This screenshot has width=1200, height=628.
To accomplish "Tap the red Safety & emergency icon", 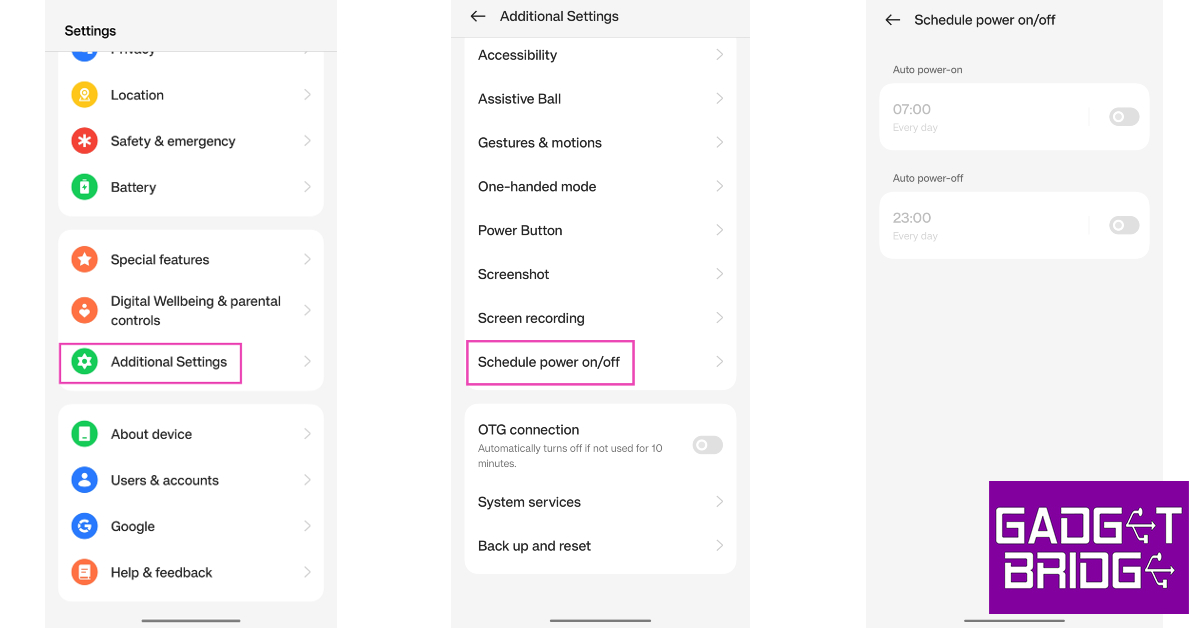I will pos(84,141).
